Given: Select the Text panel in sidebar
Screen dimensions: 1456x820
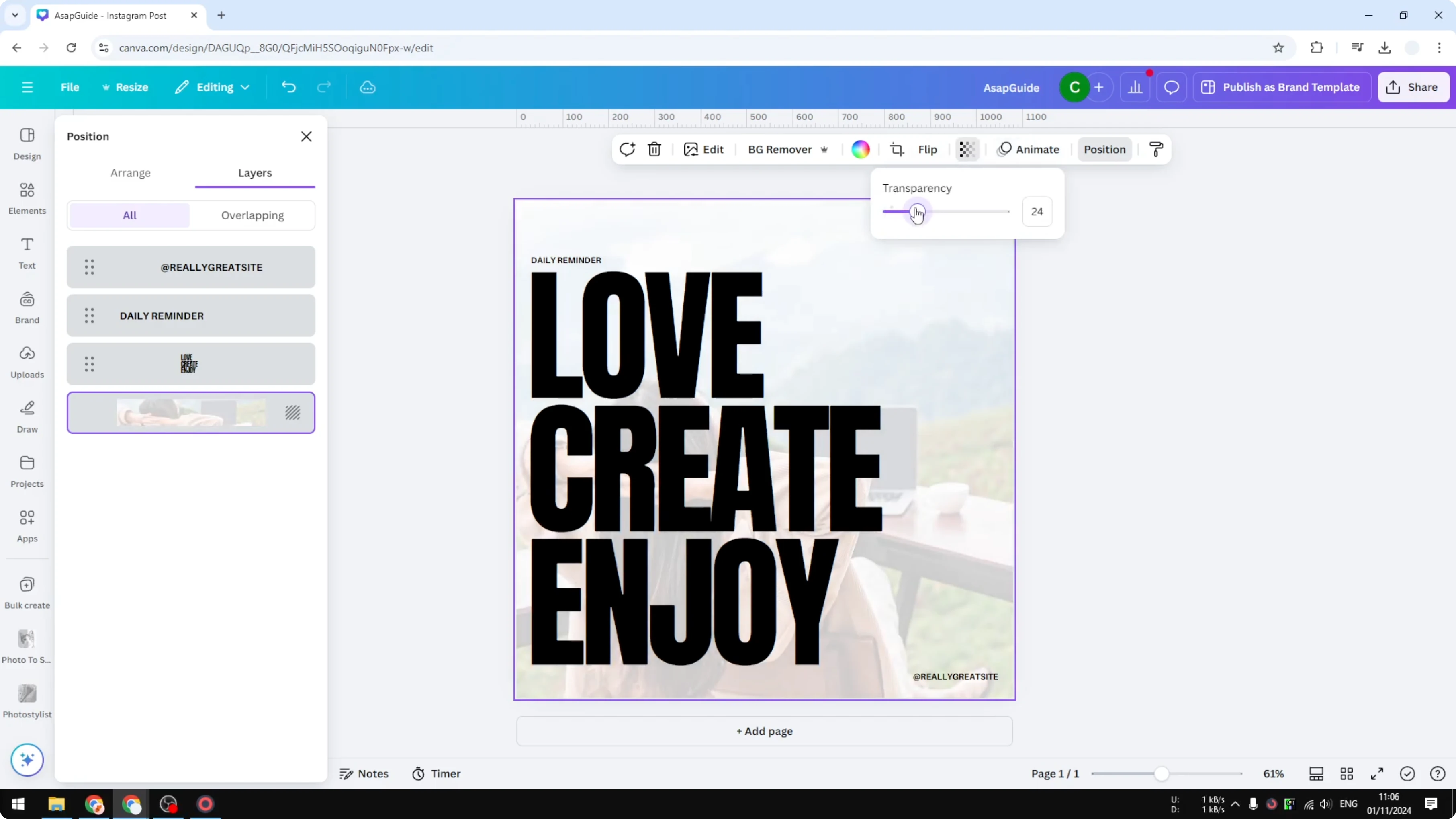Looking at the screenshot, I should tap(27, 252).
